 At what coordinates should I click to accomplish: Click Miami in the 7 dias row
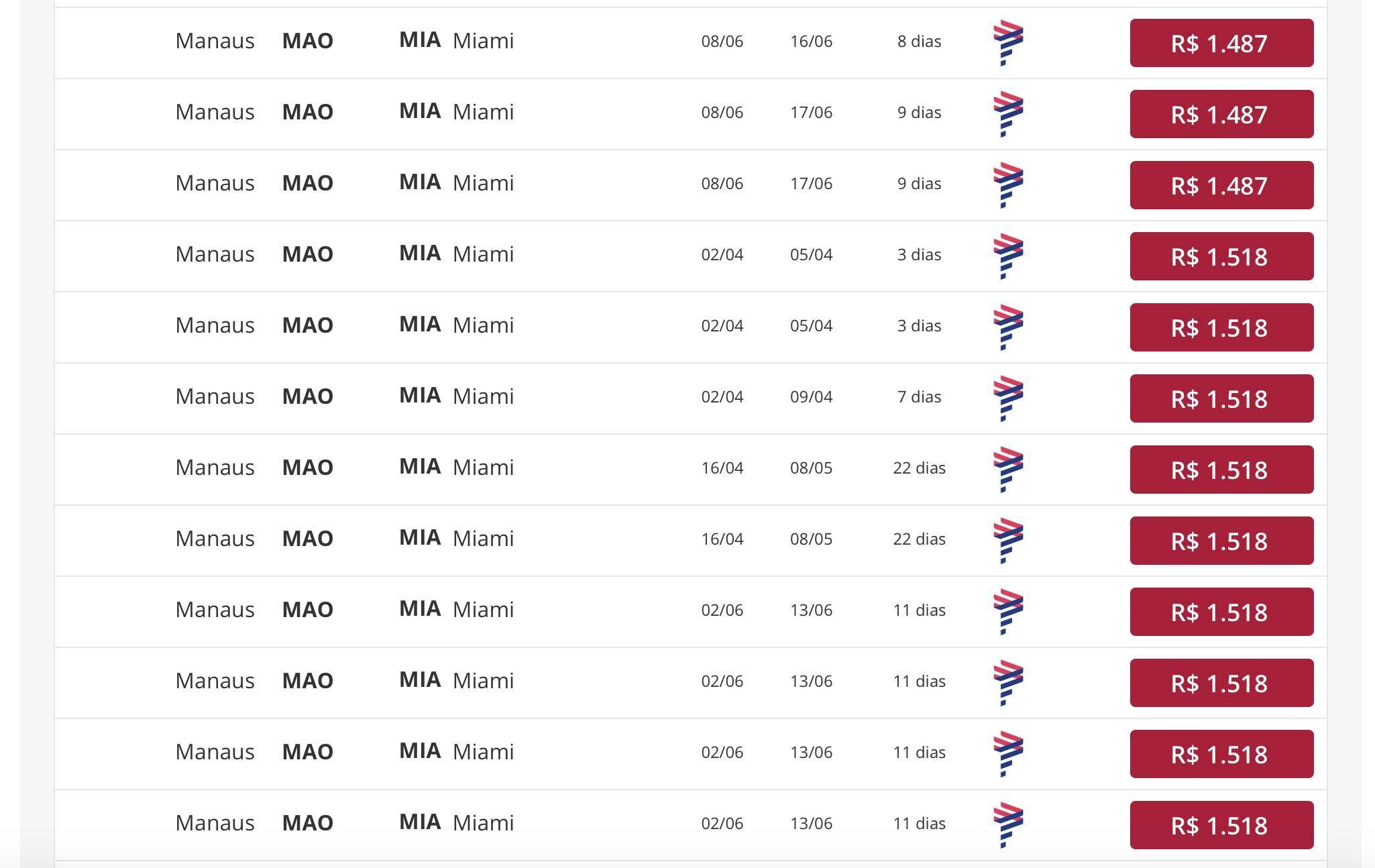pyautogui.click(x=483, y=396)
